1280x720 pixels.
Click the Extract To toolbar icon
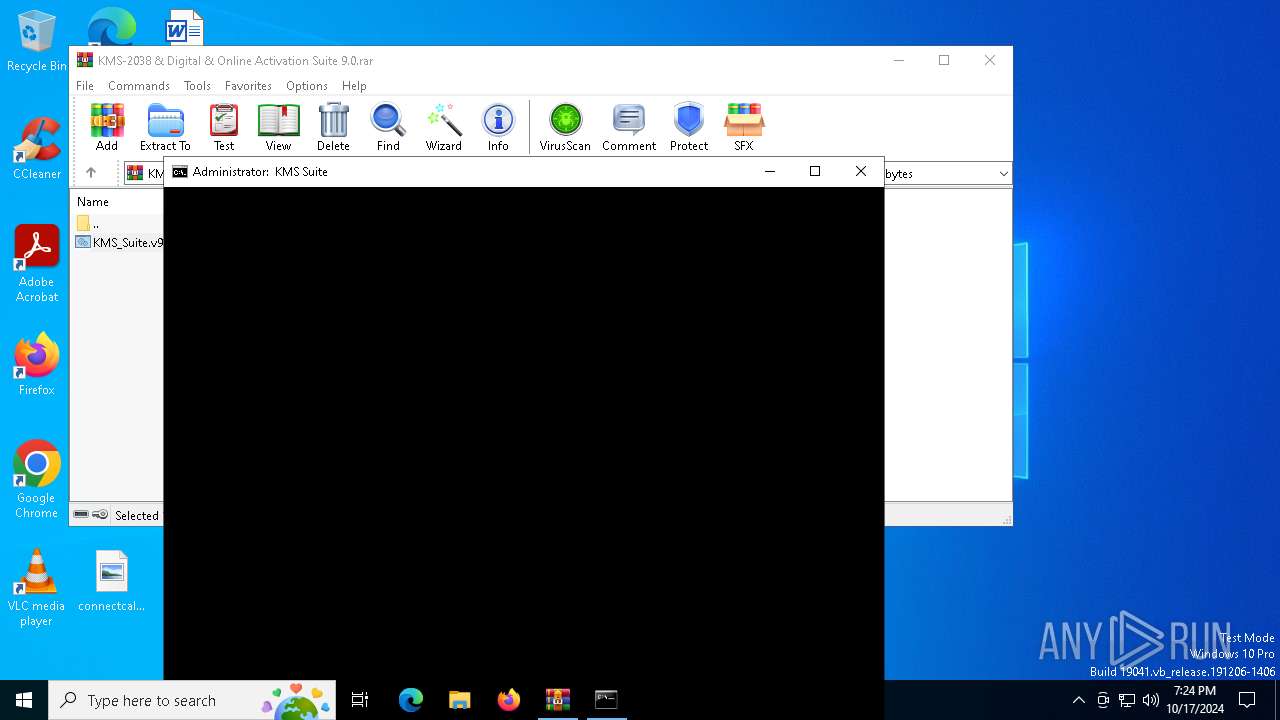click(165, 127)
